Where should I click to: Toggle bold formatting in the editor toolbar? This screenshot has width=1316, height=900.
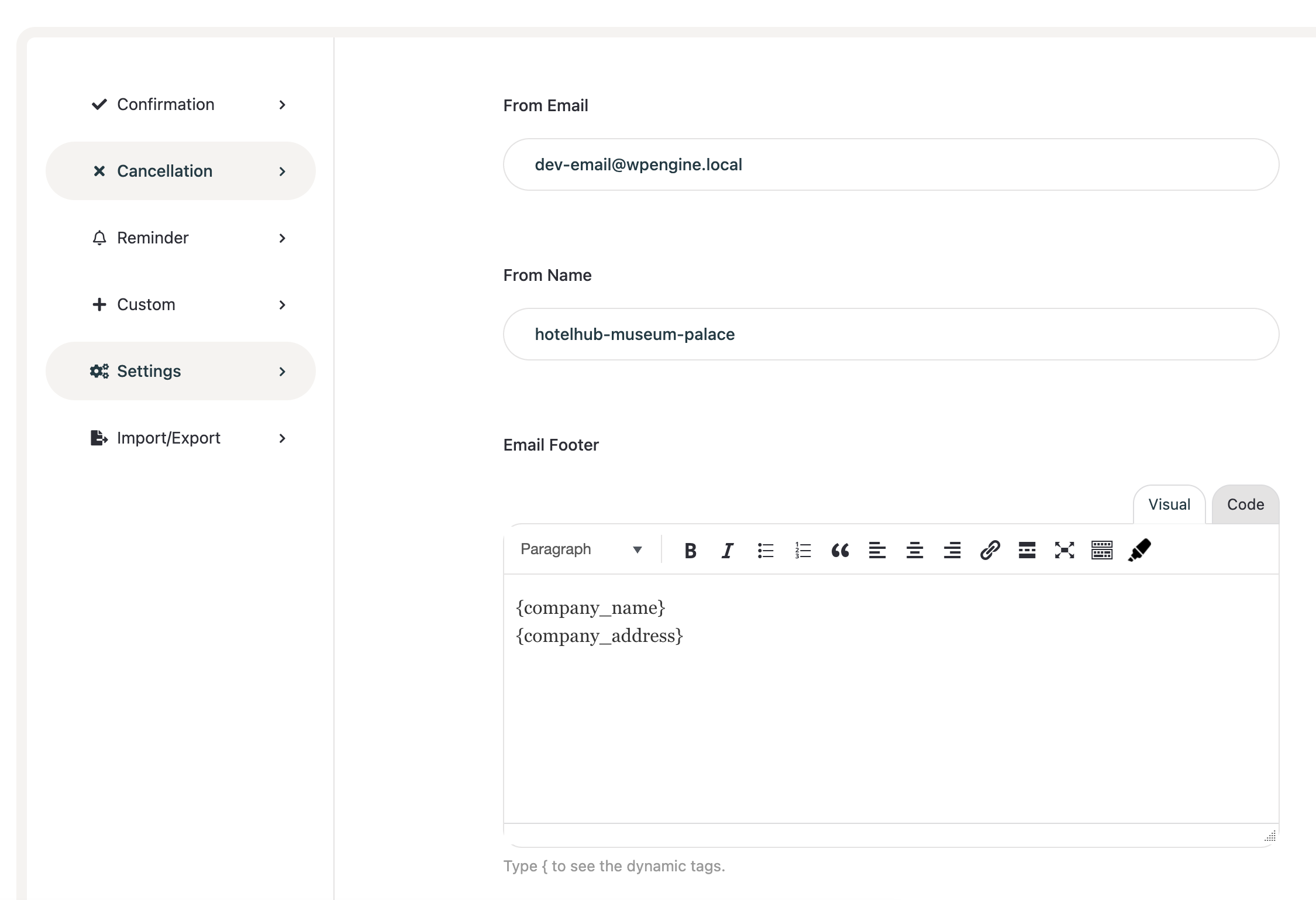coord(690,550)
